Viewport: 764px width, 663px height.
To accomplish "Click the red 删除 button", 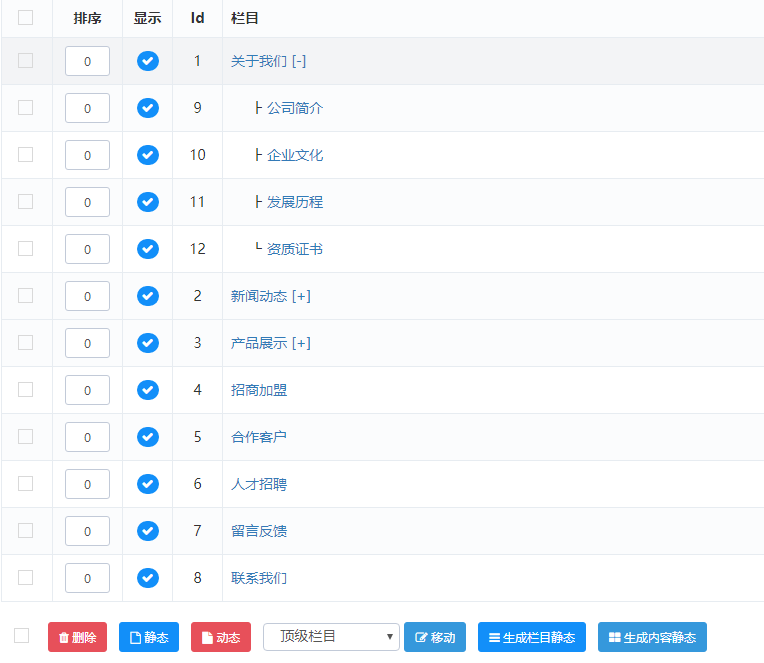I will 77,637.
